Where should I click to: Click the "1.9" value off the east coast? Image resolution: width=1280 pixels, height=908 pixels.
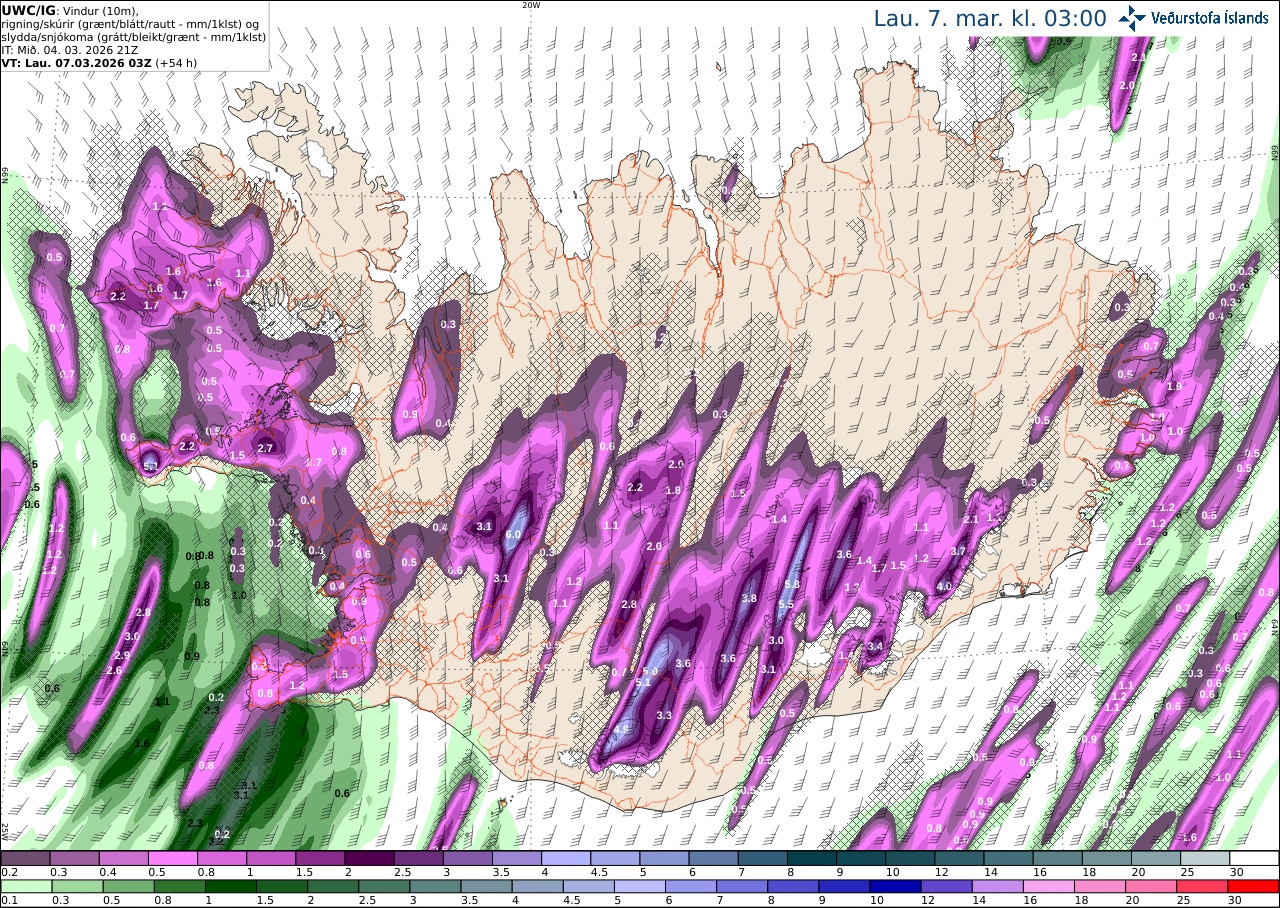pyautogui.click(x=1175, y=386)
